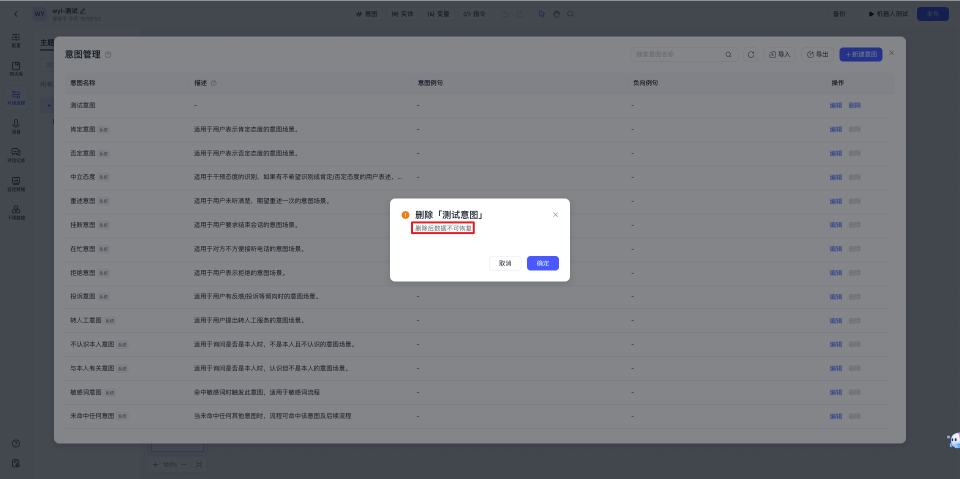The height and width of the screenshot is (479, 960).
Task: Click the 新建意图 button
Action: click(861, 54)
